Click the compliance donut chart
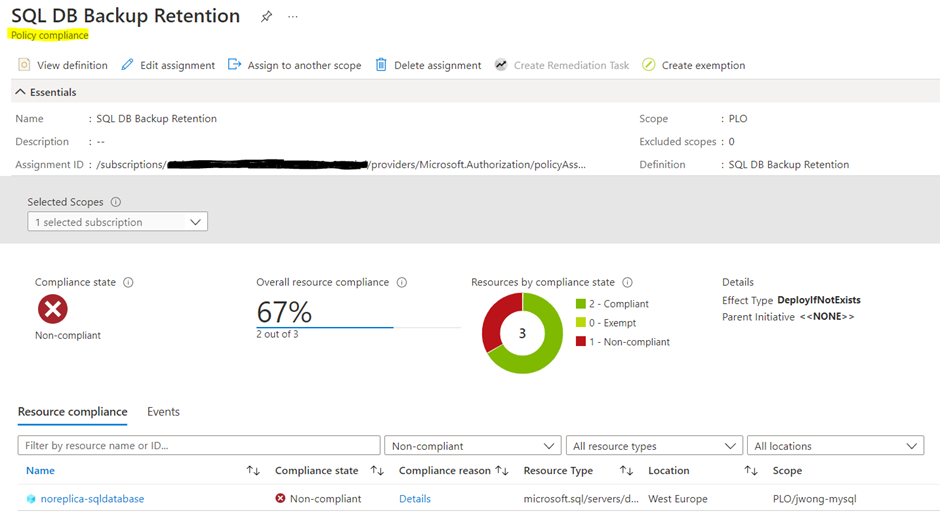Screen dimensions: 940x524 point(522,333)
